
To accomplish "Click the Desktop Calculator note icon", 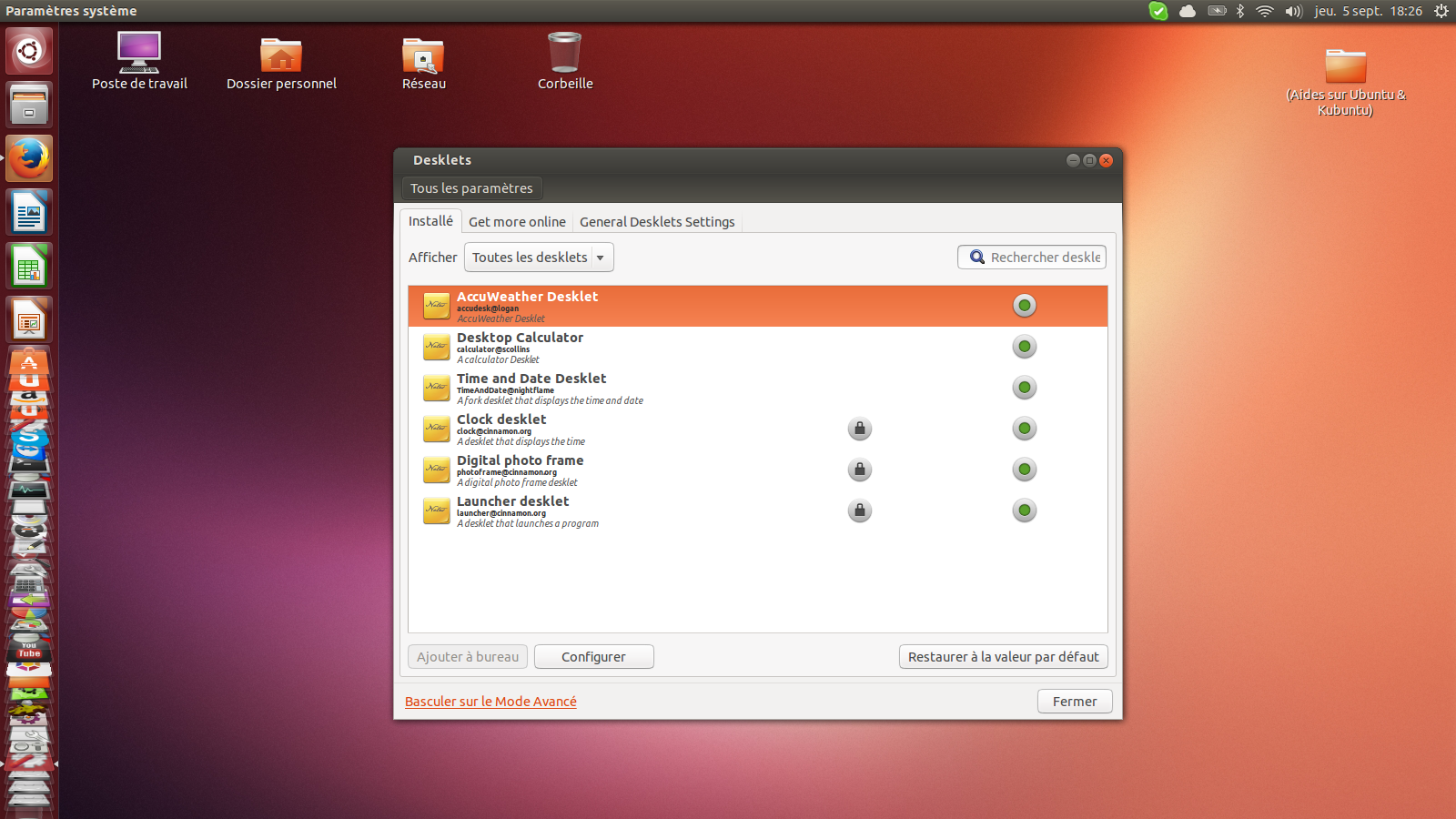I will pos(437,348).
